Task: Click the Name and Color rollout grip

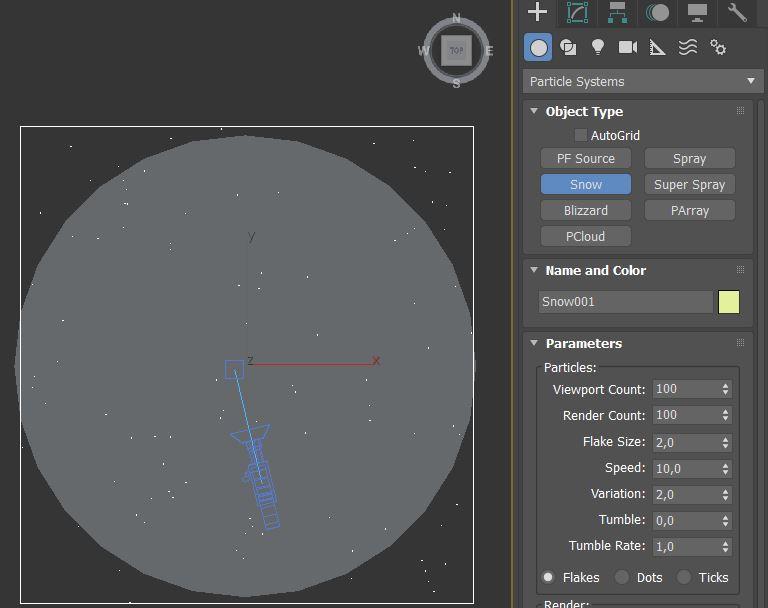Action: click(x=741, y=270)
